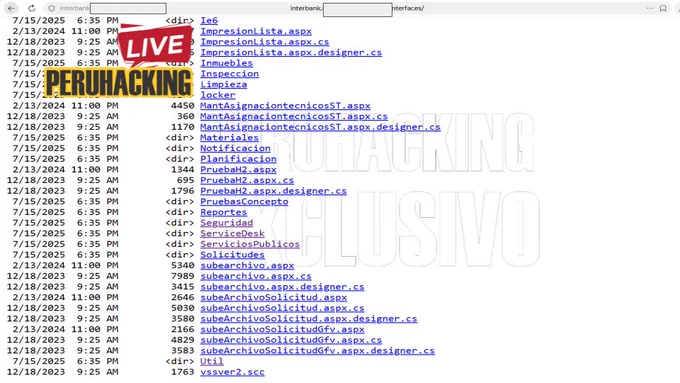Click file size 1763 beside vssver2.scc
680x383 pixels.
click(x=183, y=372)
